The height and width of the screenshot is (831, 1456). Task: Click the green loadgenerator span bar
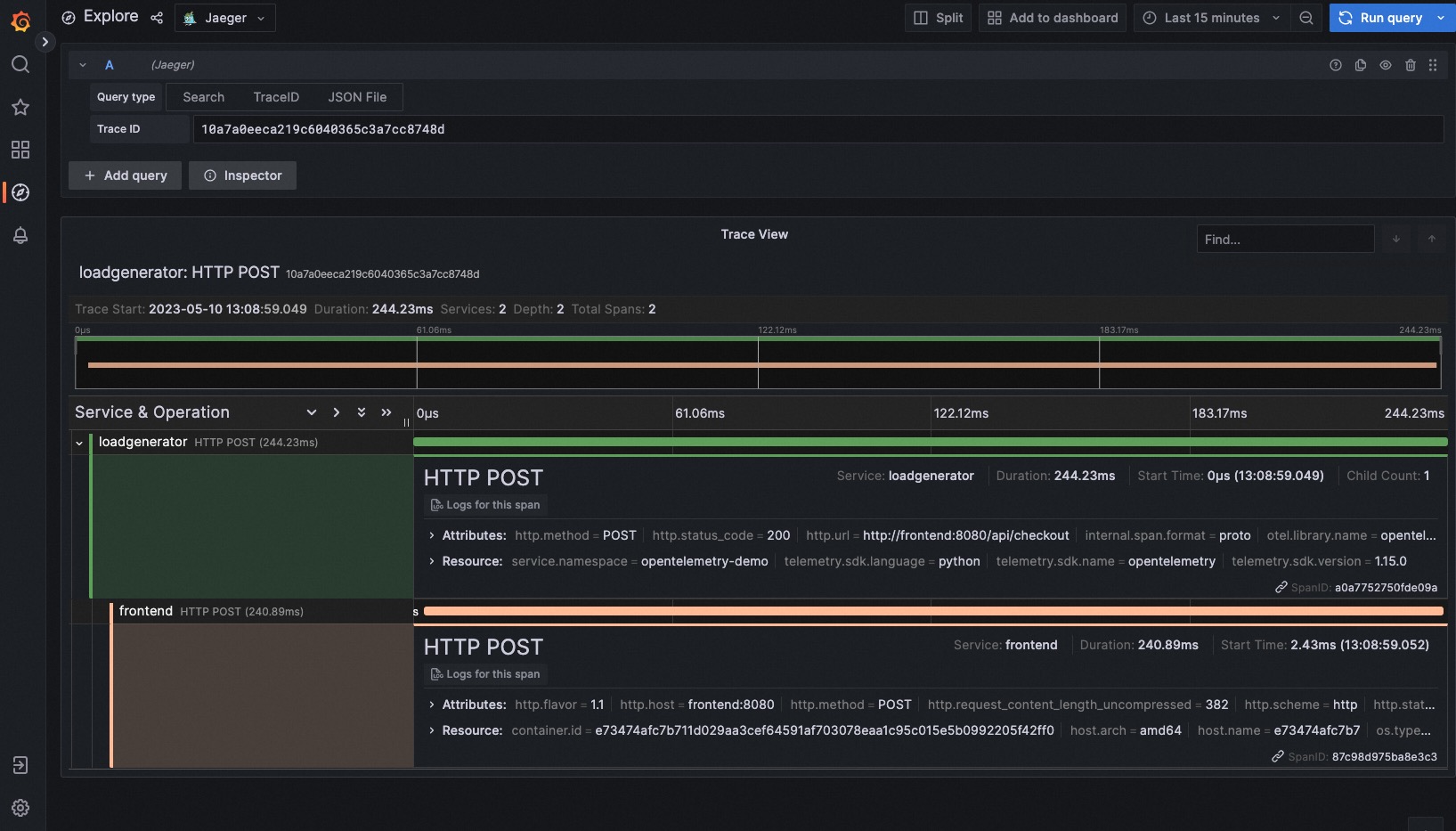tap(931, 442)
